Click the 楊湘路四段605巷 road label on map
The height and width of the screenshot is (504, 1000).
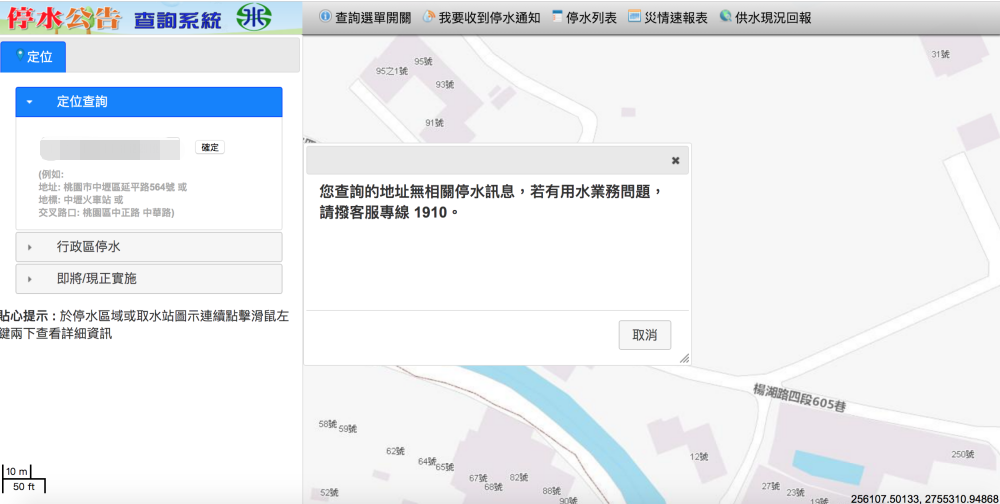click(x=800, y=397)
